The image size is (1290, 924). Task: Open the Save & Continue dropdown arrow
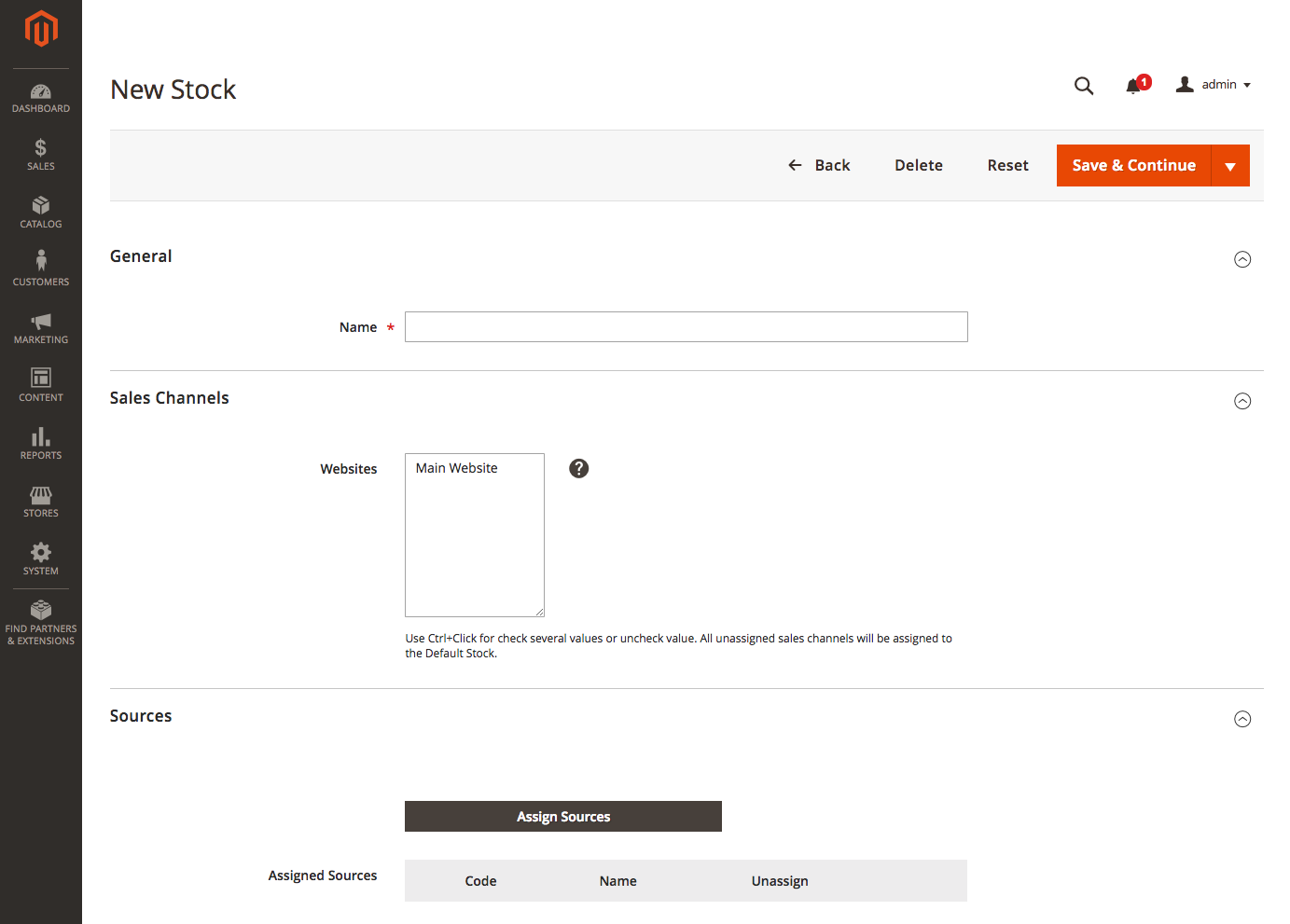pos(1230,166)
